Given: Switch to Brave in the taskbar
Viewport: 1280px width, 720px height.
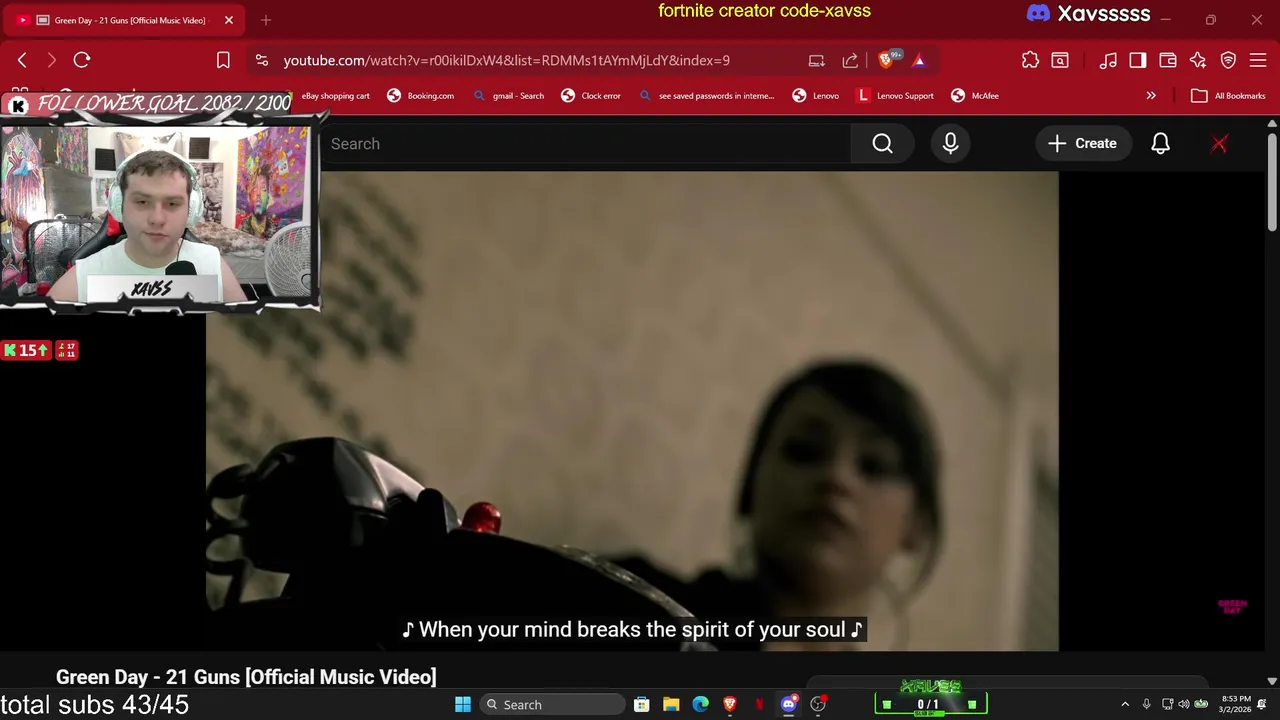Looking at the screenshot, I should [x=730, y=705].
